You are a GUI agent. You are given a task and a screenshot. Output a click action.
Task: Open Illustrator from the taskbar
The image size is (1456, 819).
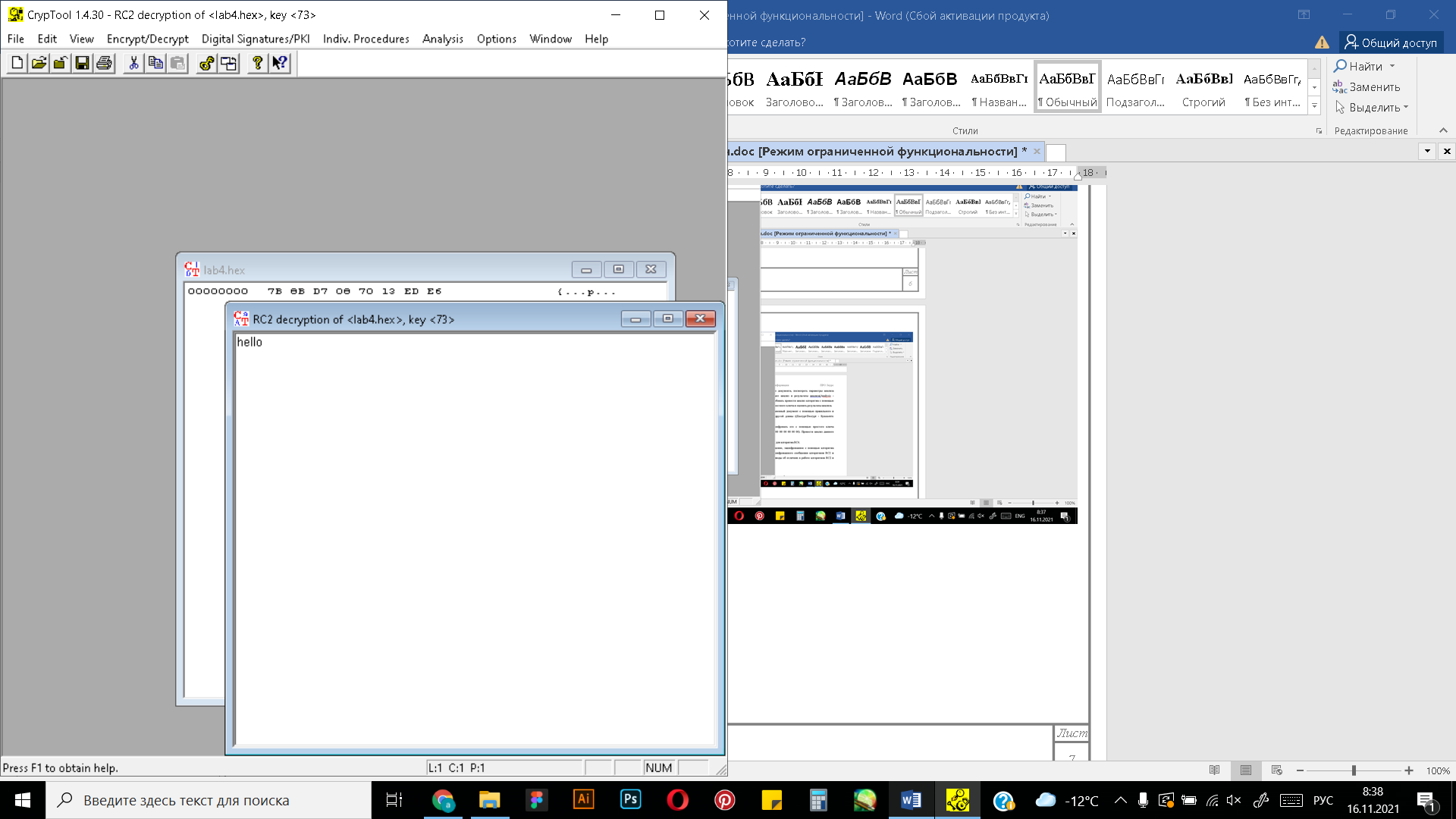584,800
